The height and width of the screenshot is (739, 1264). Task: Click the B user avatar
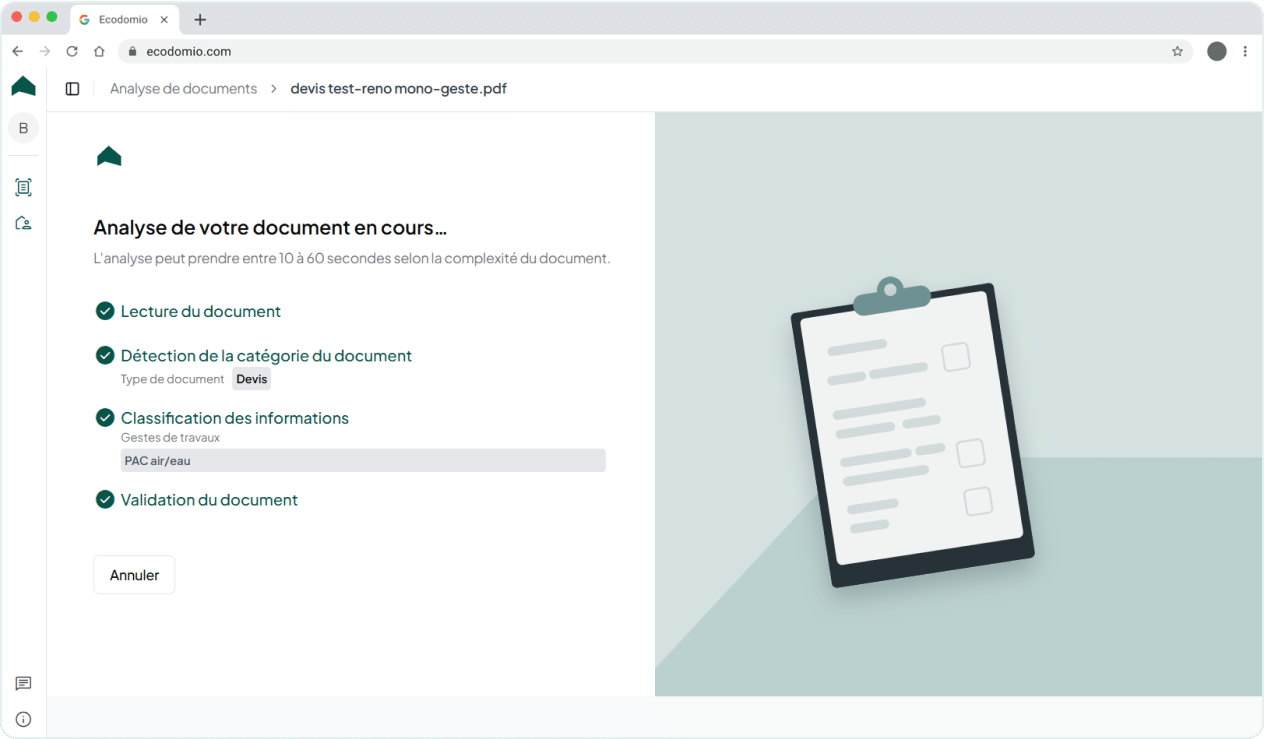click(x=23, y=128)
